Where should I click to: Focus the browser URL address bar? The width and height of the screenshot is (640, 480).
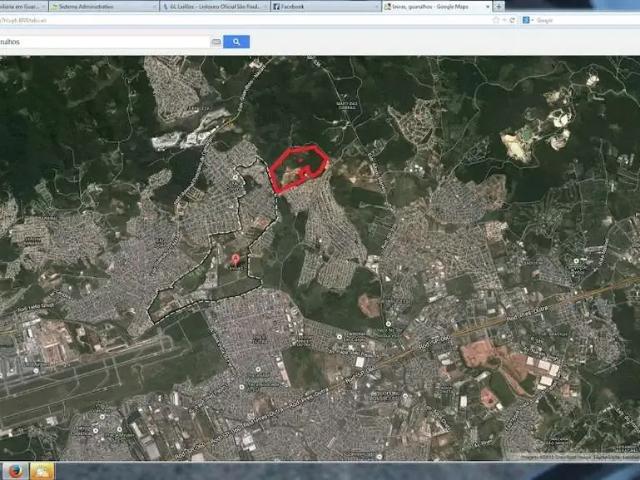point(245,20)
